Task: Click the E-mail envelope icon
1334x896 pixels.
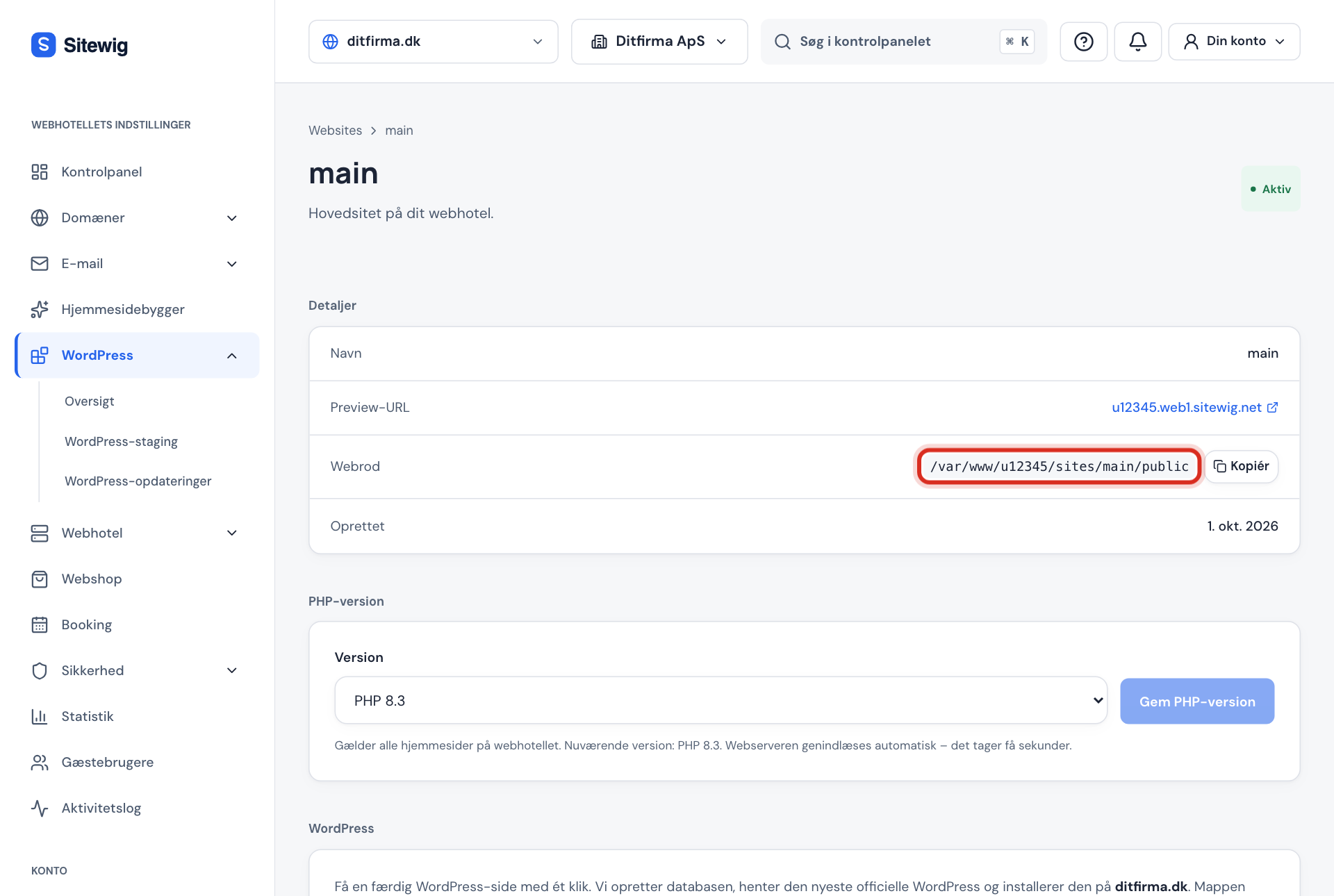Action: pos(40,263)
